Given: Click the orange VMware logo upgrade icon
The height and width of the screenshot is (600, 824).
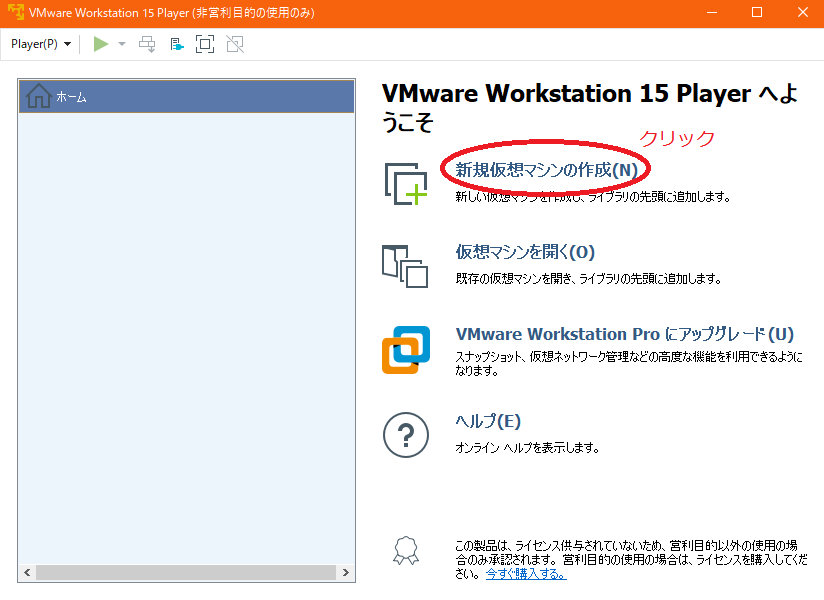Looking at the screenshot, I should click(405, 349).
